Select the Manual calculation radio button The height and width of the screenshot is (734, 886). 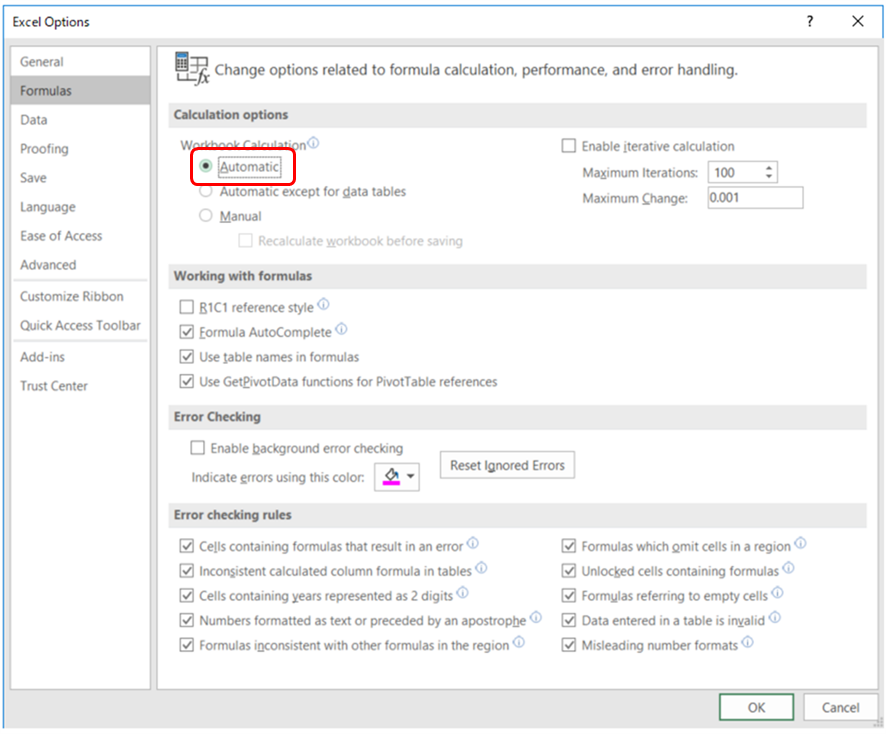click(x=206, y=215)
